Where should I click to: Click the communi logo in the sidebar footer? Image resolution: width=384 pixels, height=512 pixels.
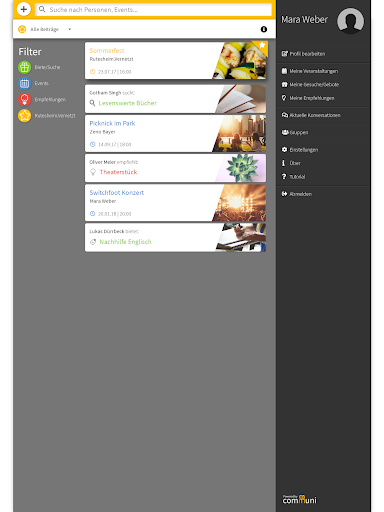click(x=299, y=499)
